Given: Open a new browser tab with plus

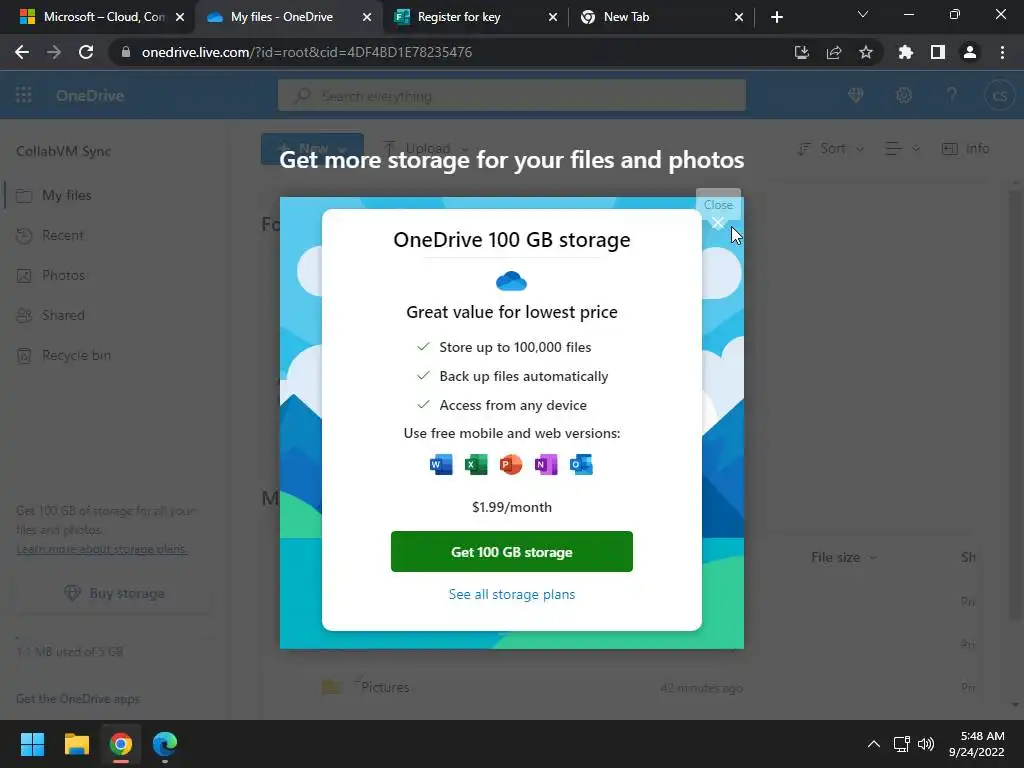Looking at the screenshot, I should coord(776,17).
